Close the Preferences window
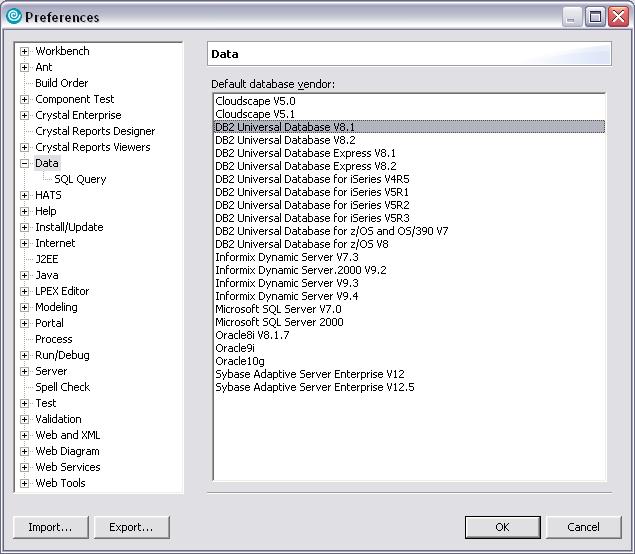The width and height of the screenshot is (635, 554). click(x=618, y=17)
